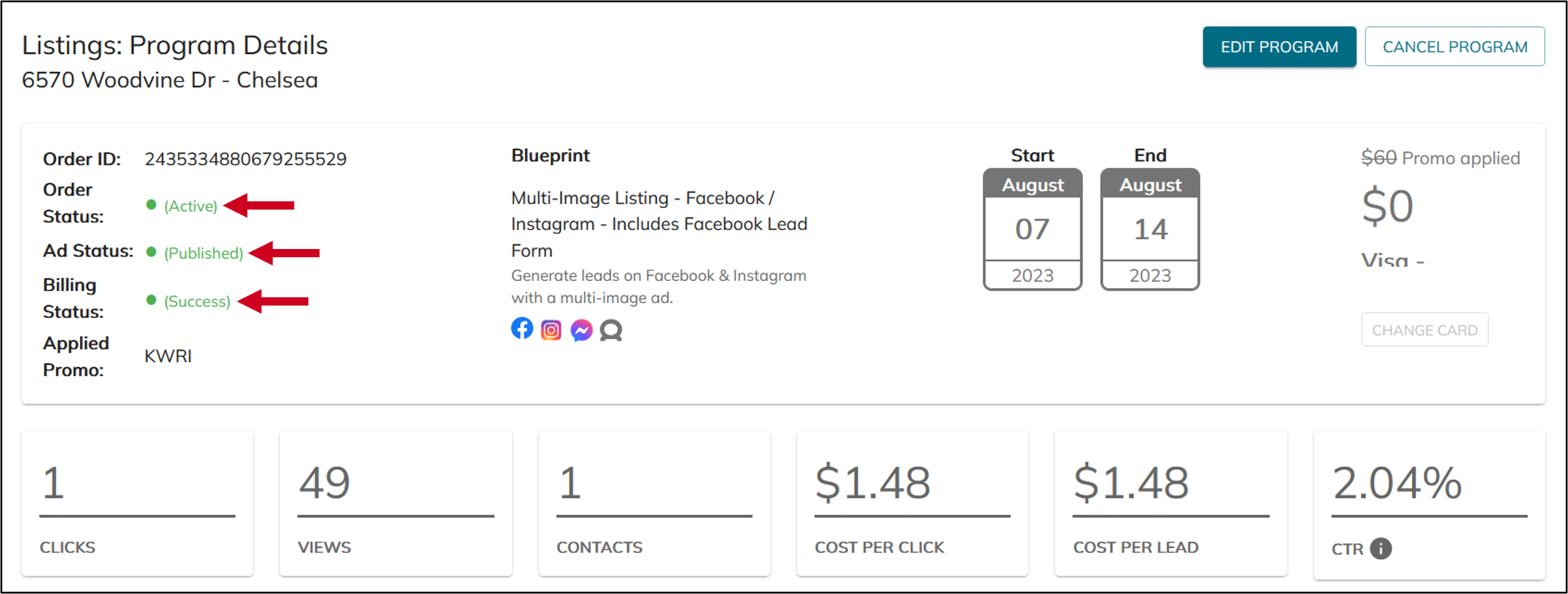The height and width of the screenshot is (594, 1568).
Task: Click the Order ID number
Action: tap(245, 159)
